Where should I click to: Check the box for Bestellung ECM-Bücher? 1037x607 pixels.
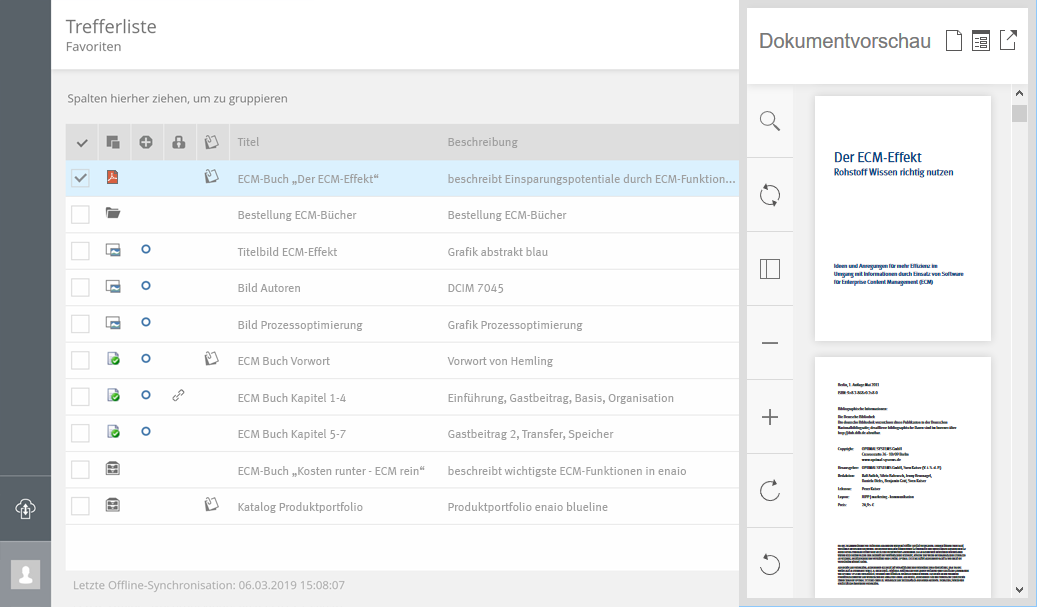tap(81, 215)
